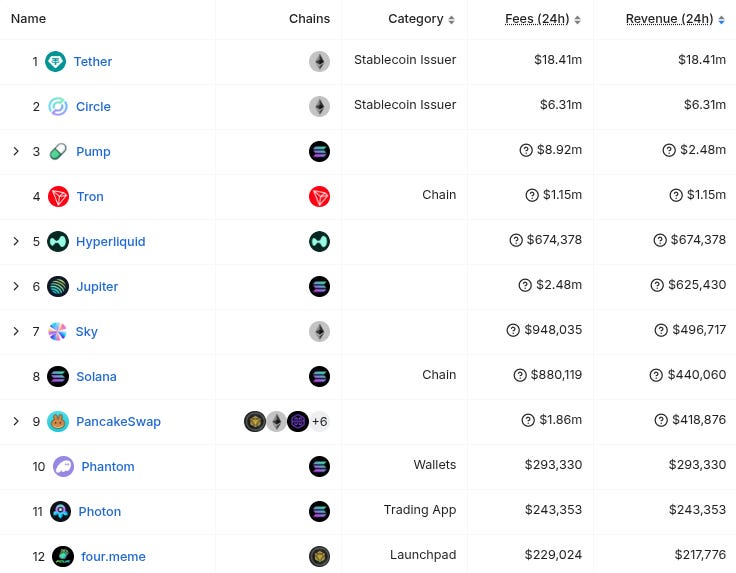Open the Photon protocol link
This screenshot has height=573, width=736.
coord(100,512)
